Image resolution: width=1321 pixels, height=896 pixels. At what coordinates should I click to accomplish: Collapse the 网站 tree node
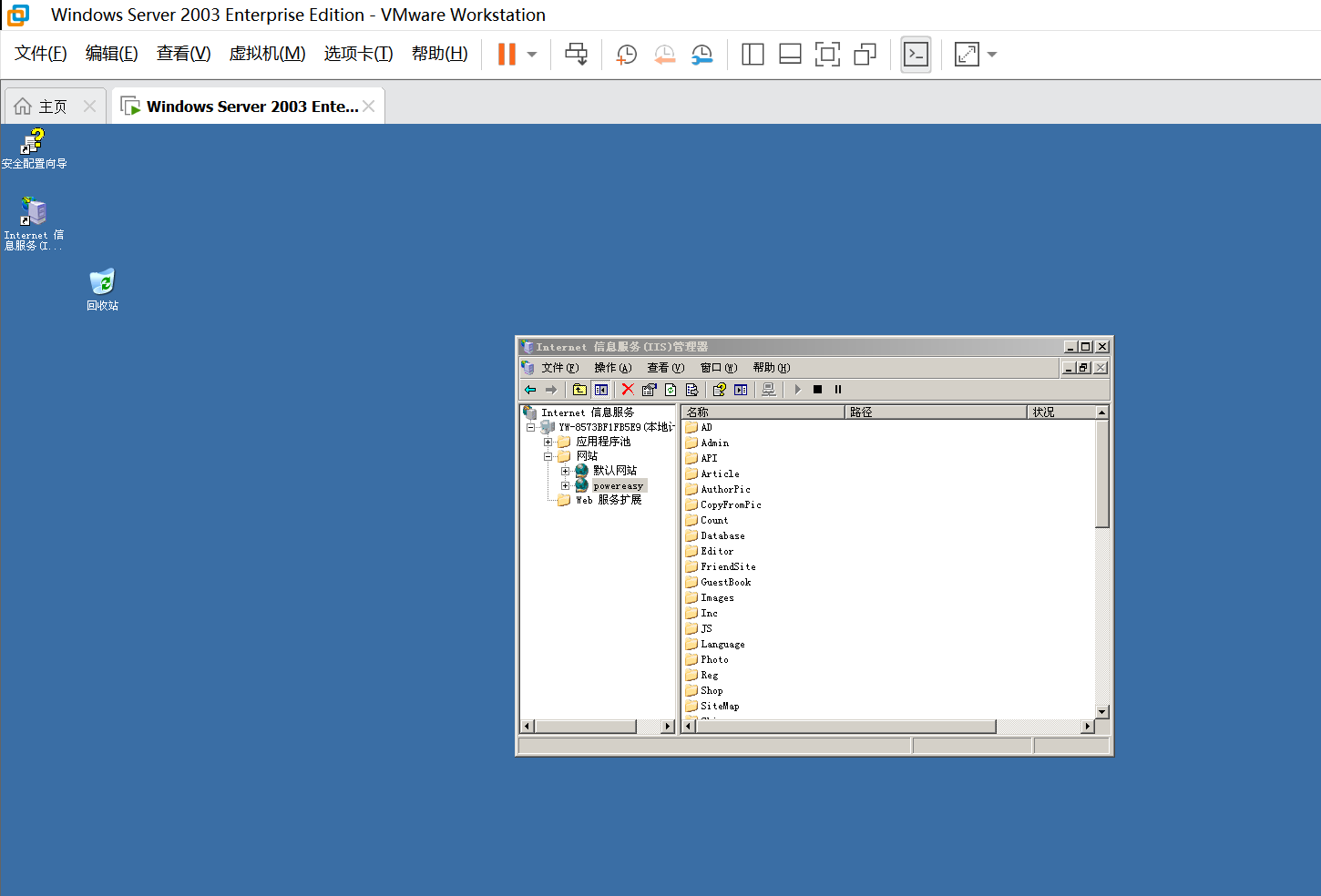tap(548, 456)
